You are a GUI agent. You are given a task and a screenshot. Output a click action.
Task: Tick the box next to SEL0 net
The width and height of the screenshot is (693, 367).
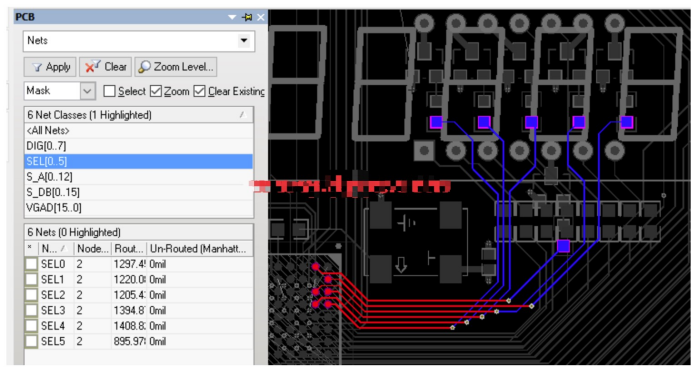(x=31, y=264)
